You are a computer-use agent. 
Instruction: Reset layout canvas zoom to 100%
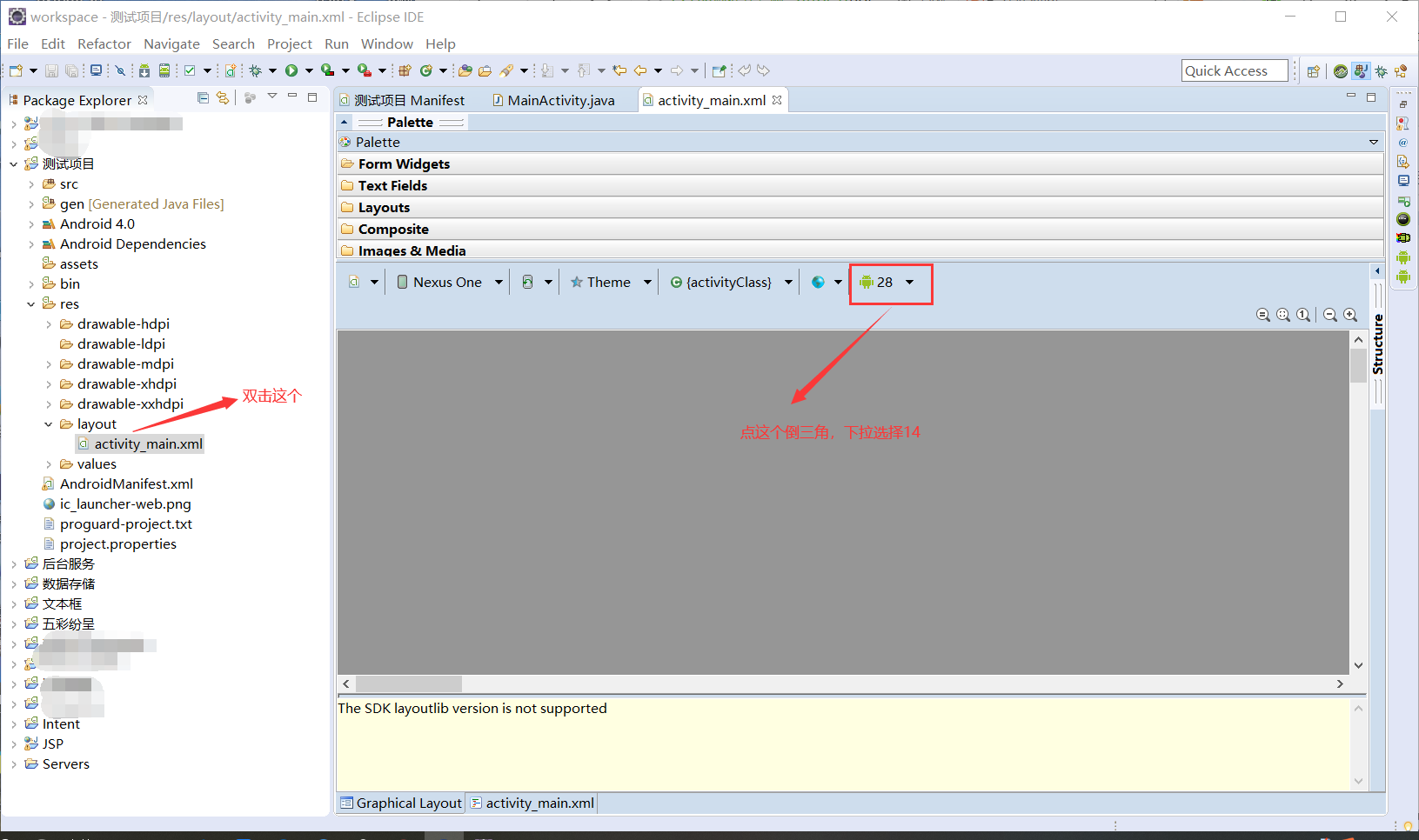pos(1303,315)
